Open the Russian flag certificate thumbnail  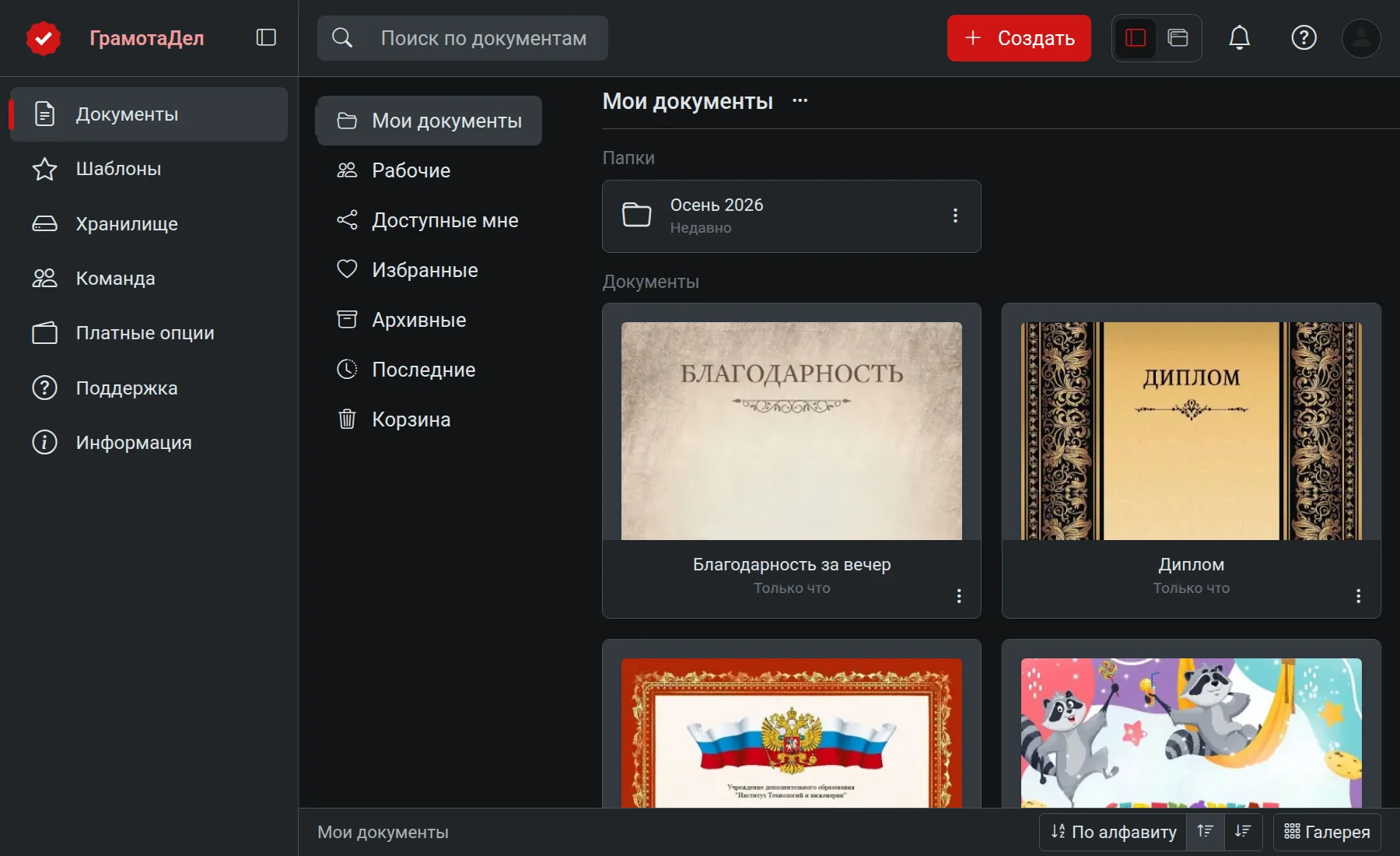pyautogui.click(x=791, y=733)
